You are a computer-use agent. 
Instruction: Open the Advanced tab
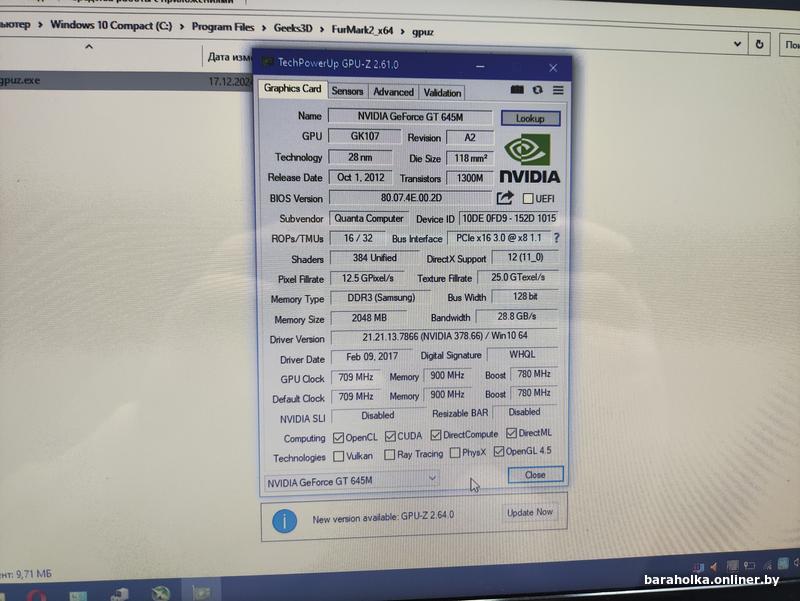coord(393,92)
